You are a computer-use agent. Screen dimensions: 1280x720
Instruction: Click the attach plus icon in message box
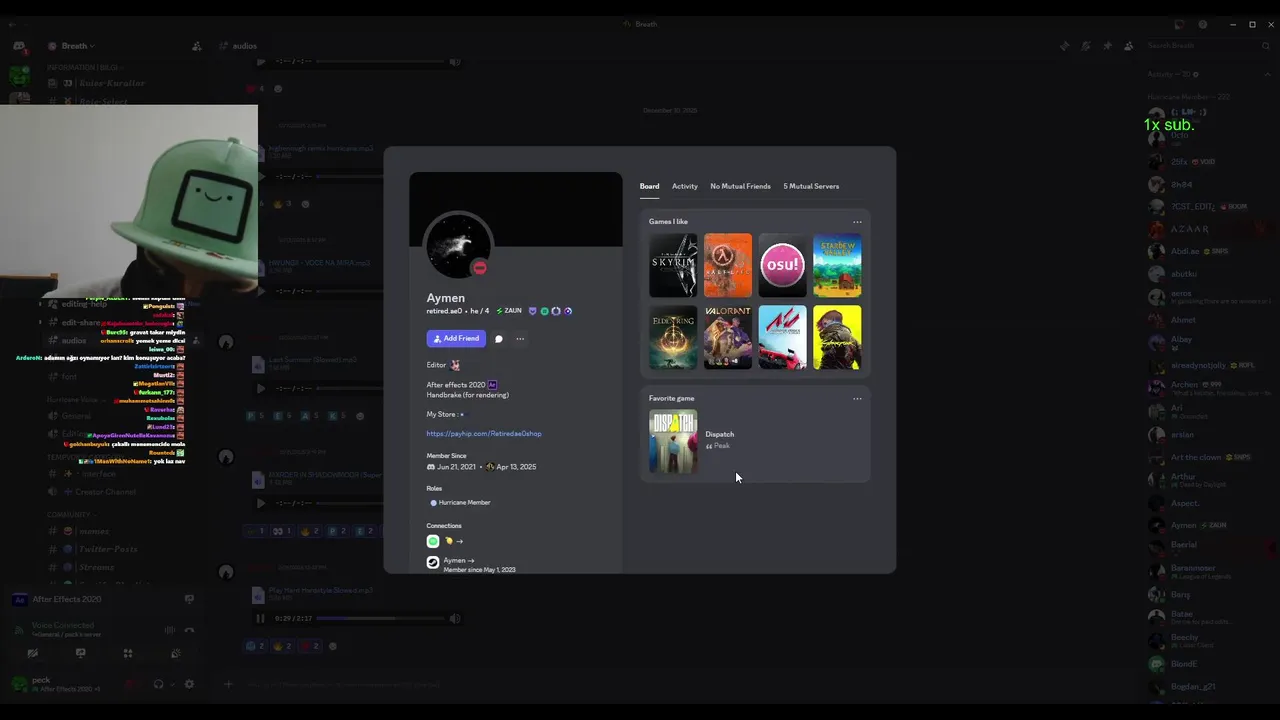228,684
